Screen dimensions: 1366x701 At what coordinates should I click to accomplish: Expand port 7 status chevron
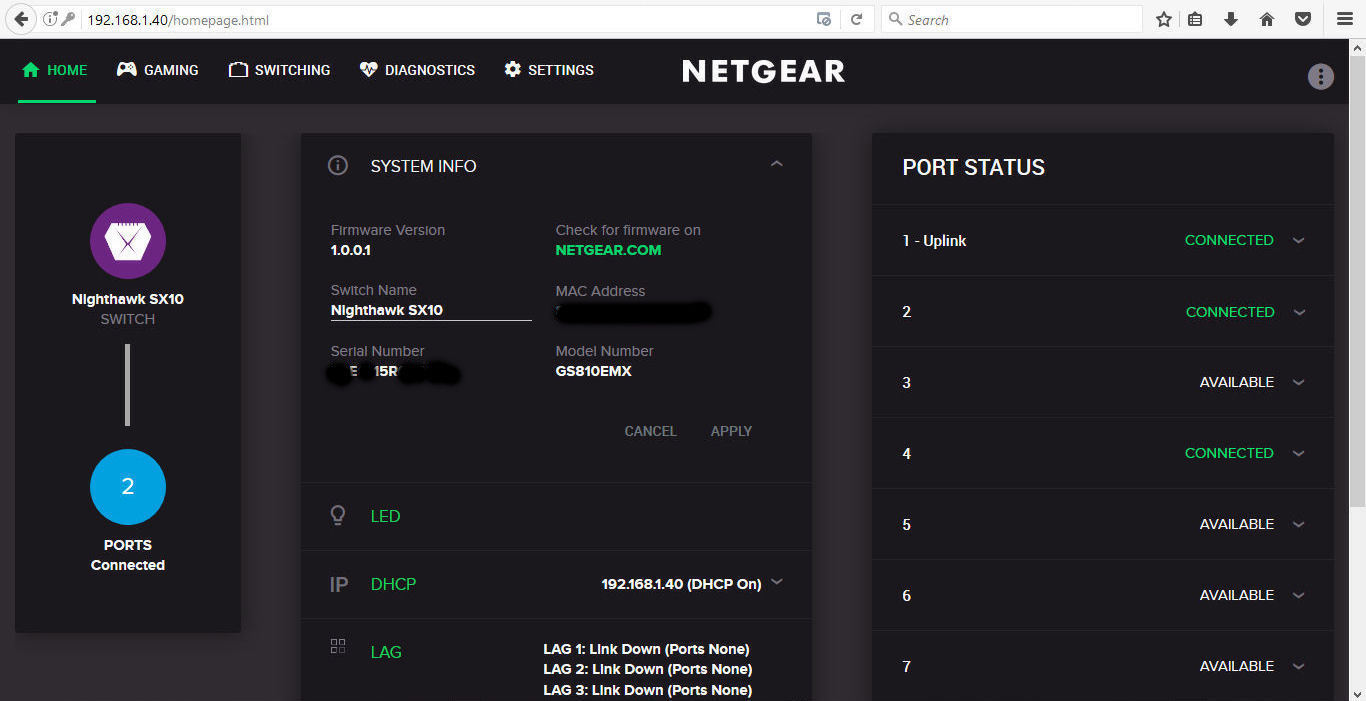(1299, 667)
